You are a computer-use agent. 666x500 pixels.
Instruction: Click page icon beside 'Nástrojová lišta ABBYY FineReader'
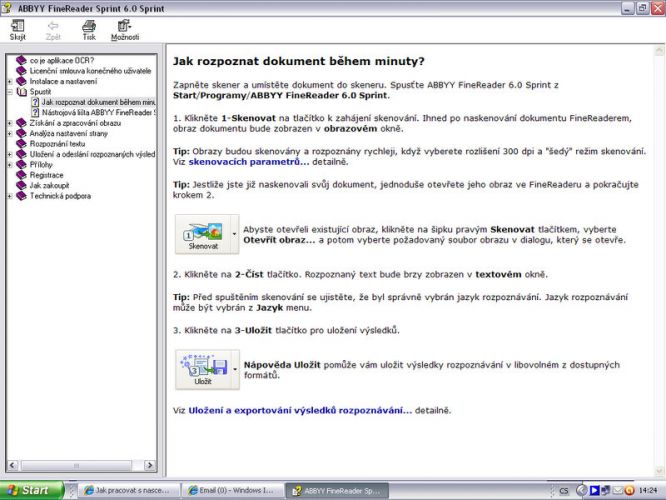[x=35, y=113]
